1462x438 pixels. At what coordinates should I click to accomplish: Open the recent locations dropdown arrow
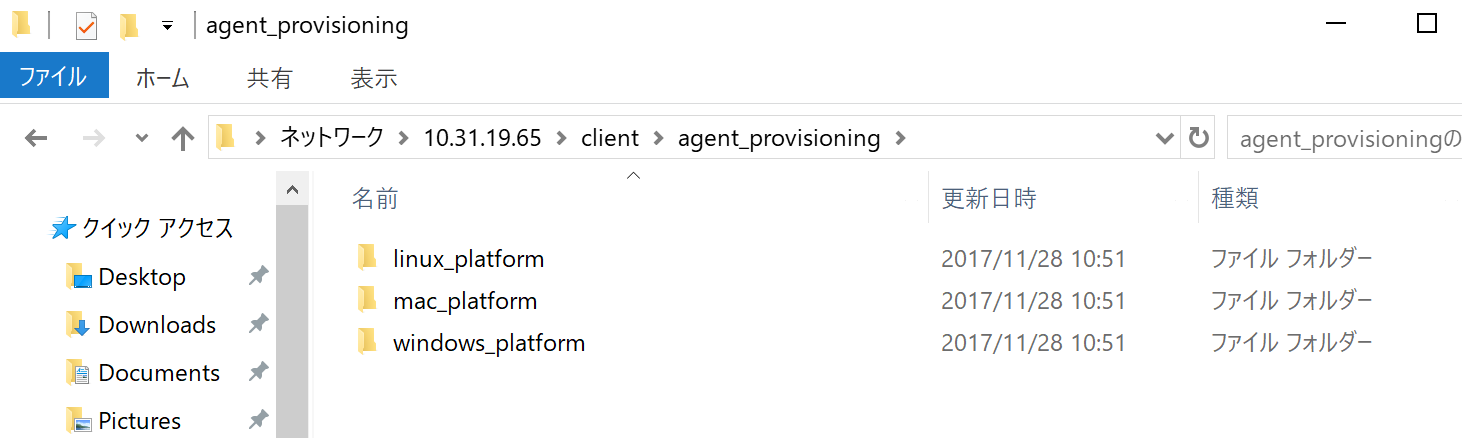click(141, 139)
